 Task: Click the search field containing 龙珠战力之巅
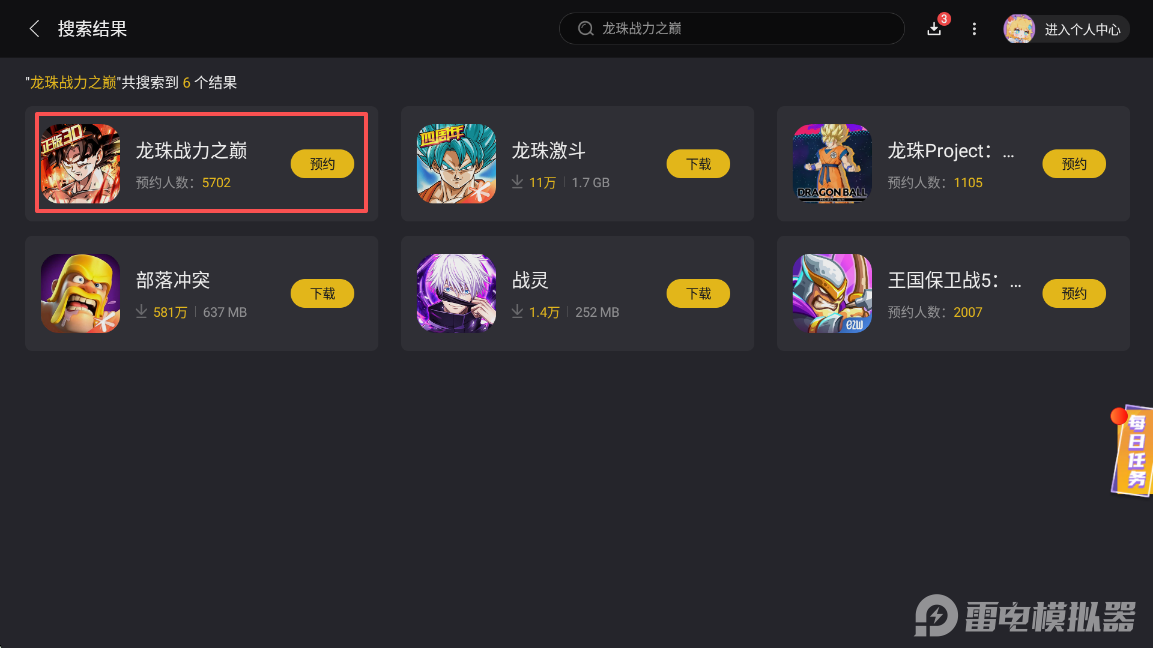pos(732,29)
